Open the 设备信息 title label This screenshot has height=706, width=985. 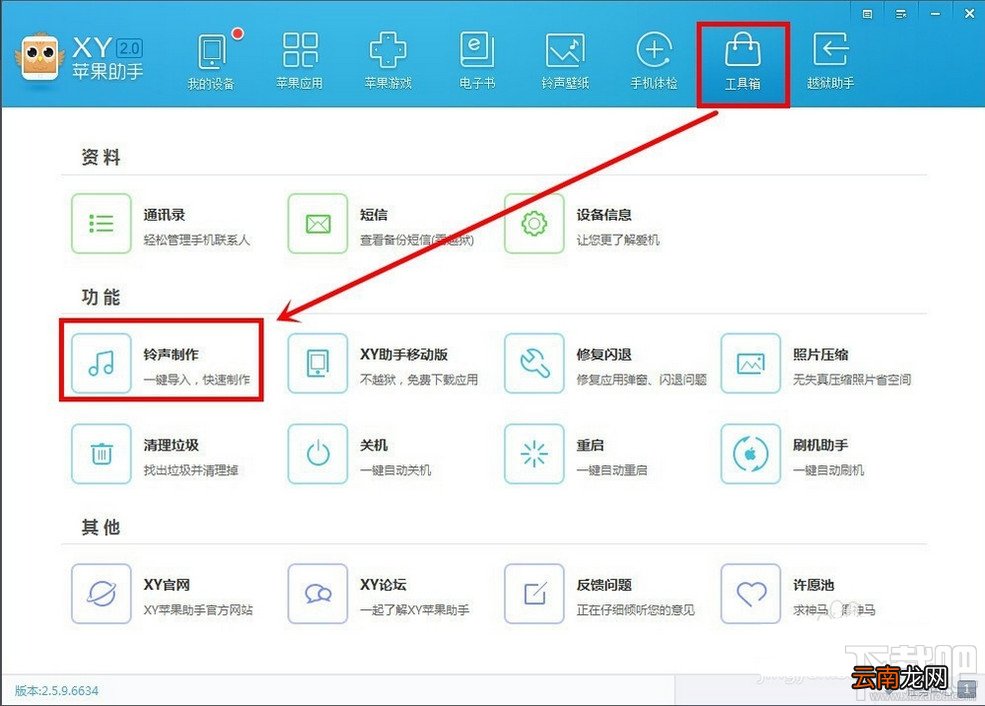pyautogui.click(x=604, y=215)
